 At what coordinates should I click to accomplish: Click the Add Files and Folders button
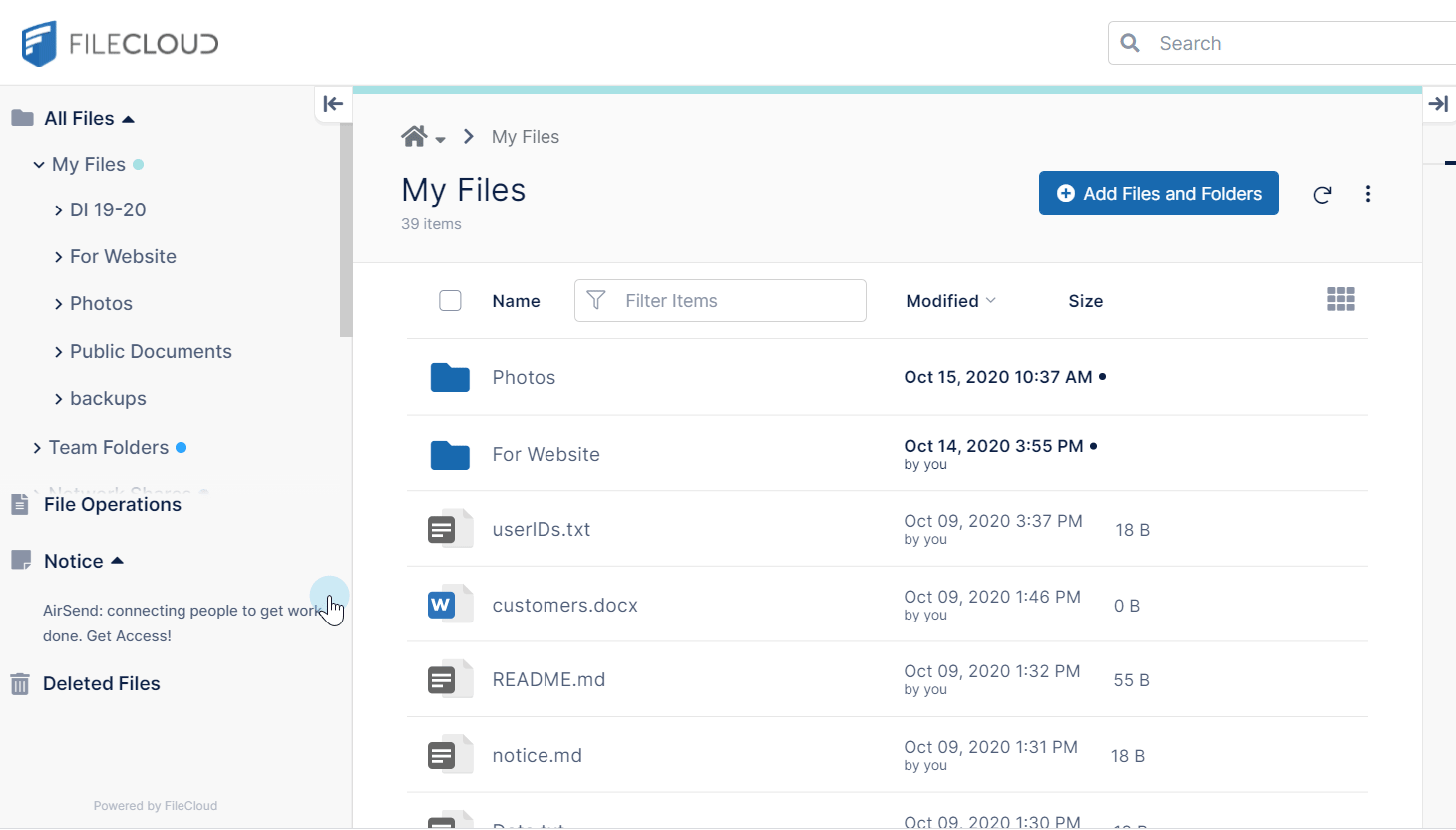(1158, 194)
